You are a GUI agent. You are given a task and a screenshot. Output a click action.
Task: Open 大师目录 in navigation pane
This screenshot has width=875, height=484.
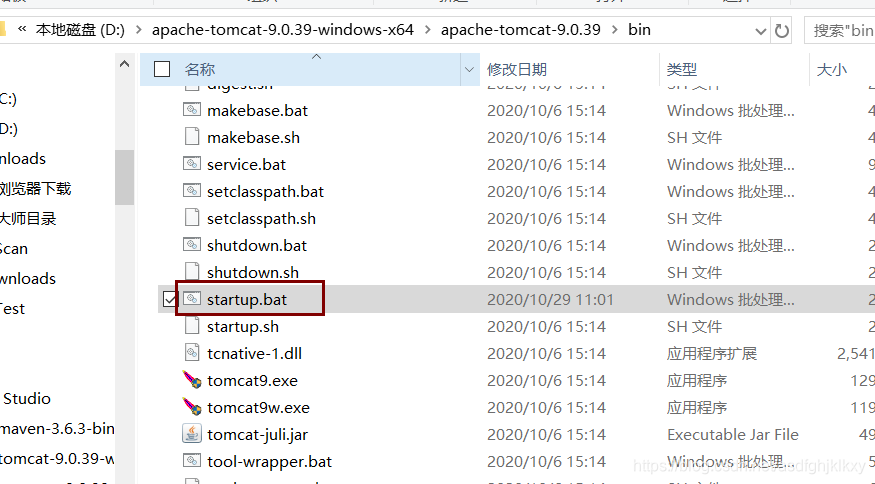click(x=28, y=219)
